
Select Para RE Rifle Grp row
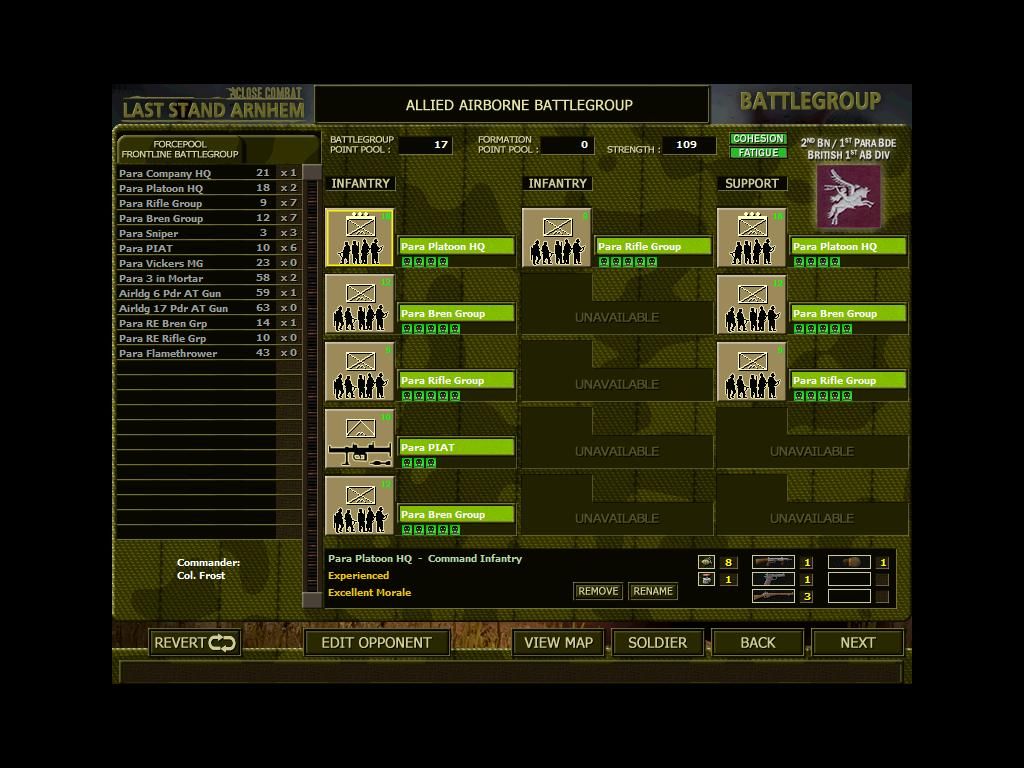(209, 338)
